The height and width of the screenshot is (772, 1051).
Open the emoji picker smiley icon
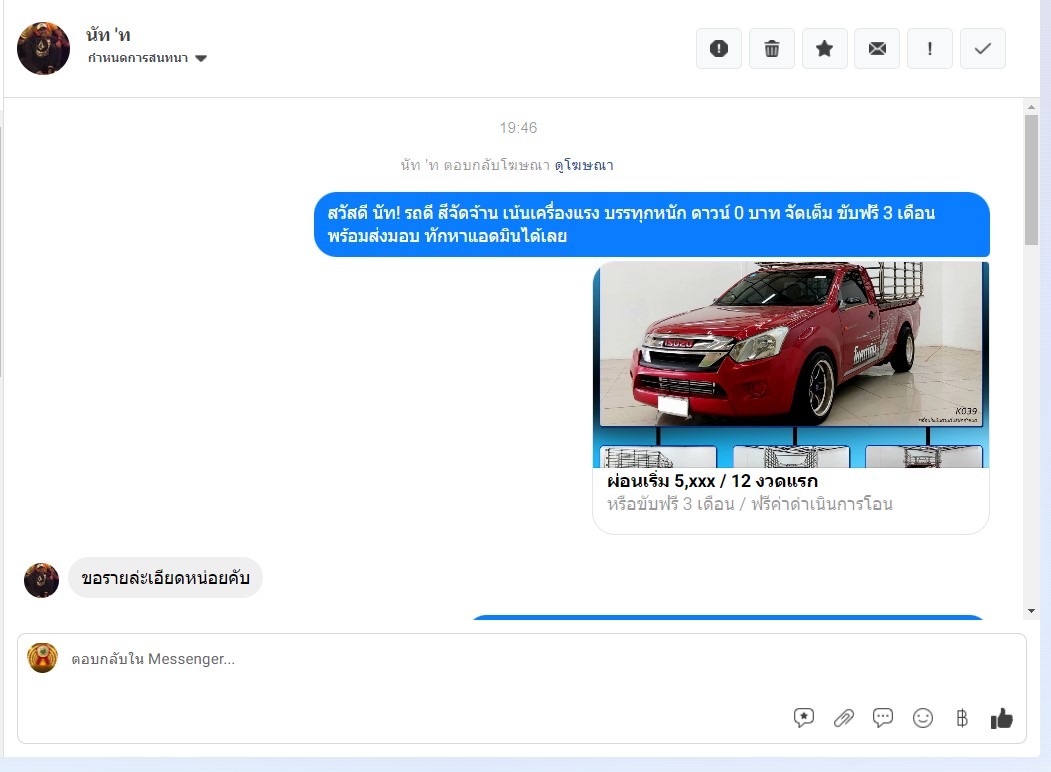pyautogui.click(x=923, y=718)
